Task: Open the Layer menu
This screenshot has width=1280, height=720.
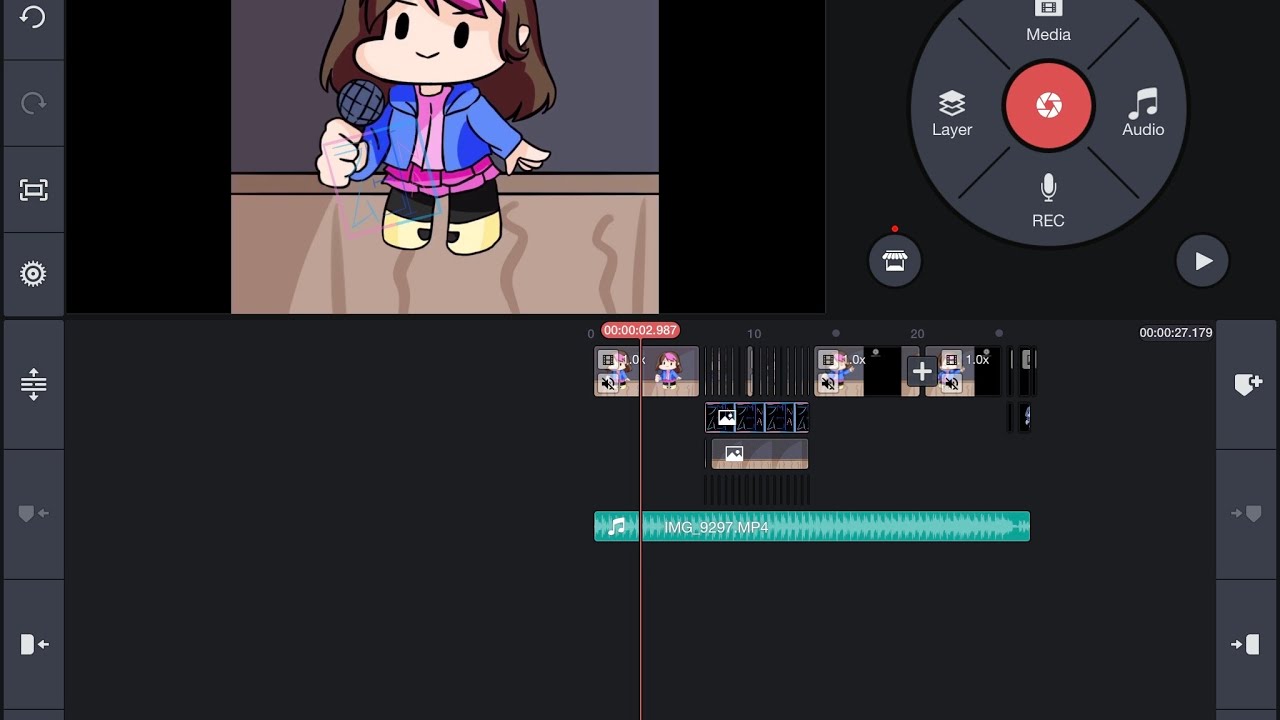Action: tap(952, 114)
